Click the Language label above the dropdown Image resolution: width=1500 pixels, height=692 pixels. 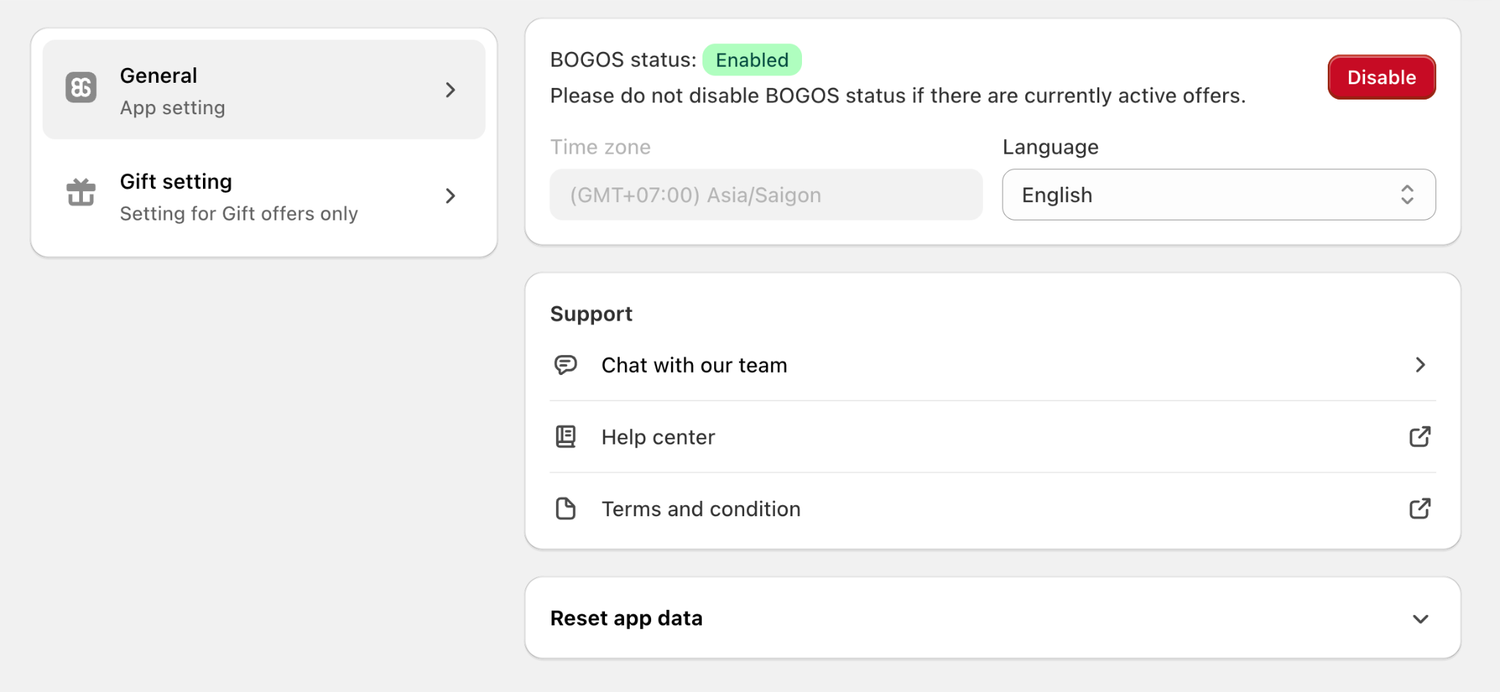pos(1050,147)
